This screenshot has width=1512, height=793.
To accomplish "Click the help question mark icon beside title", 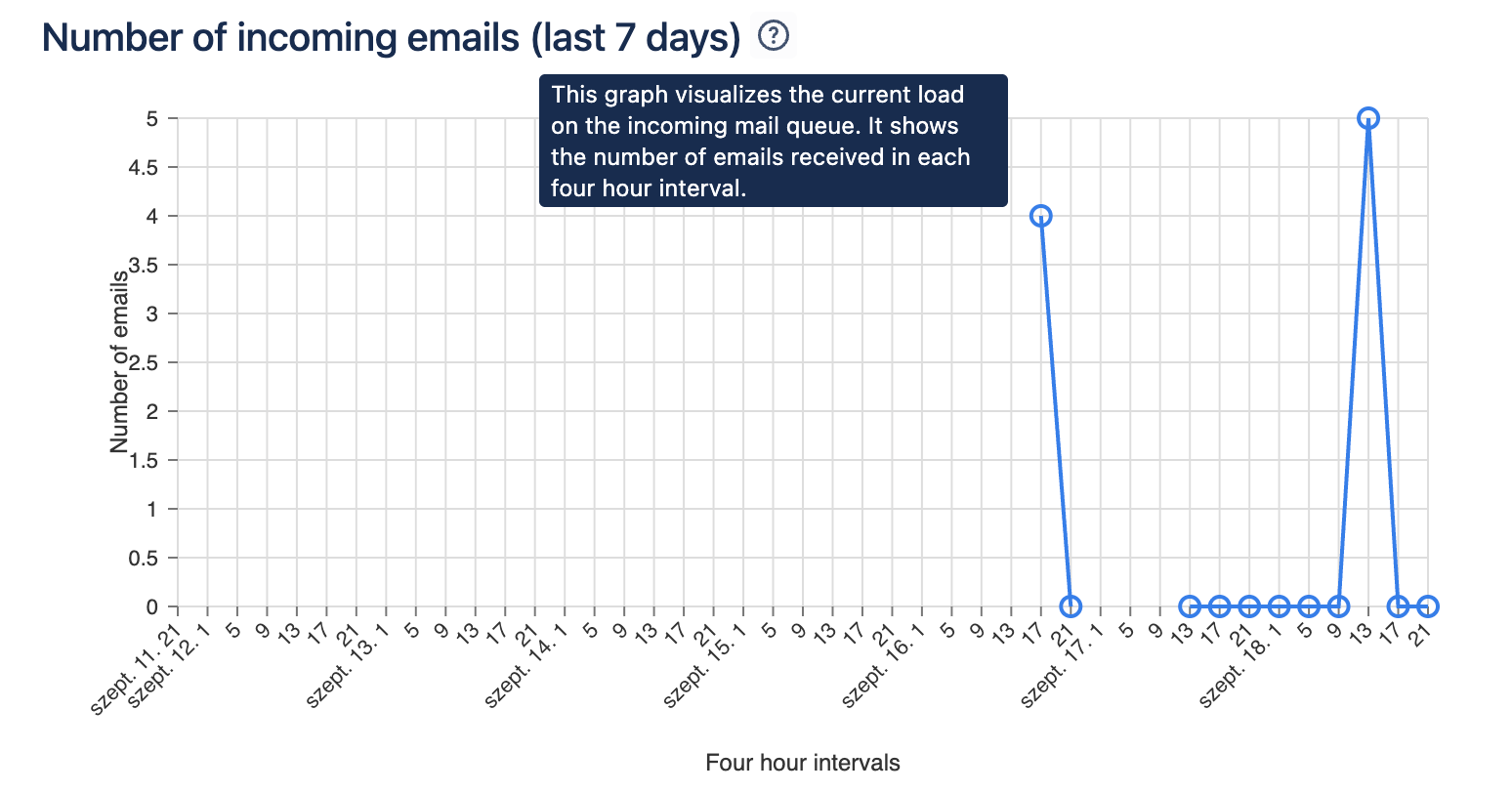I will [x=774, y=37].
